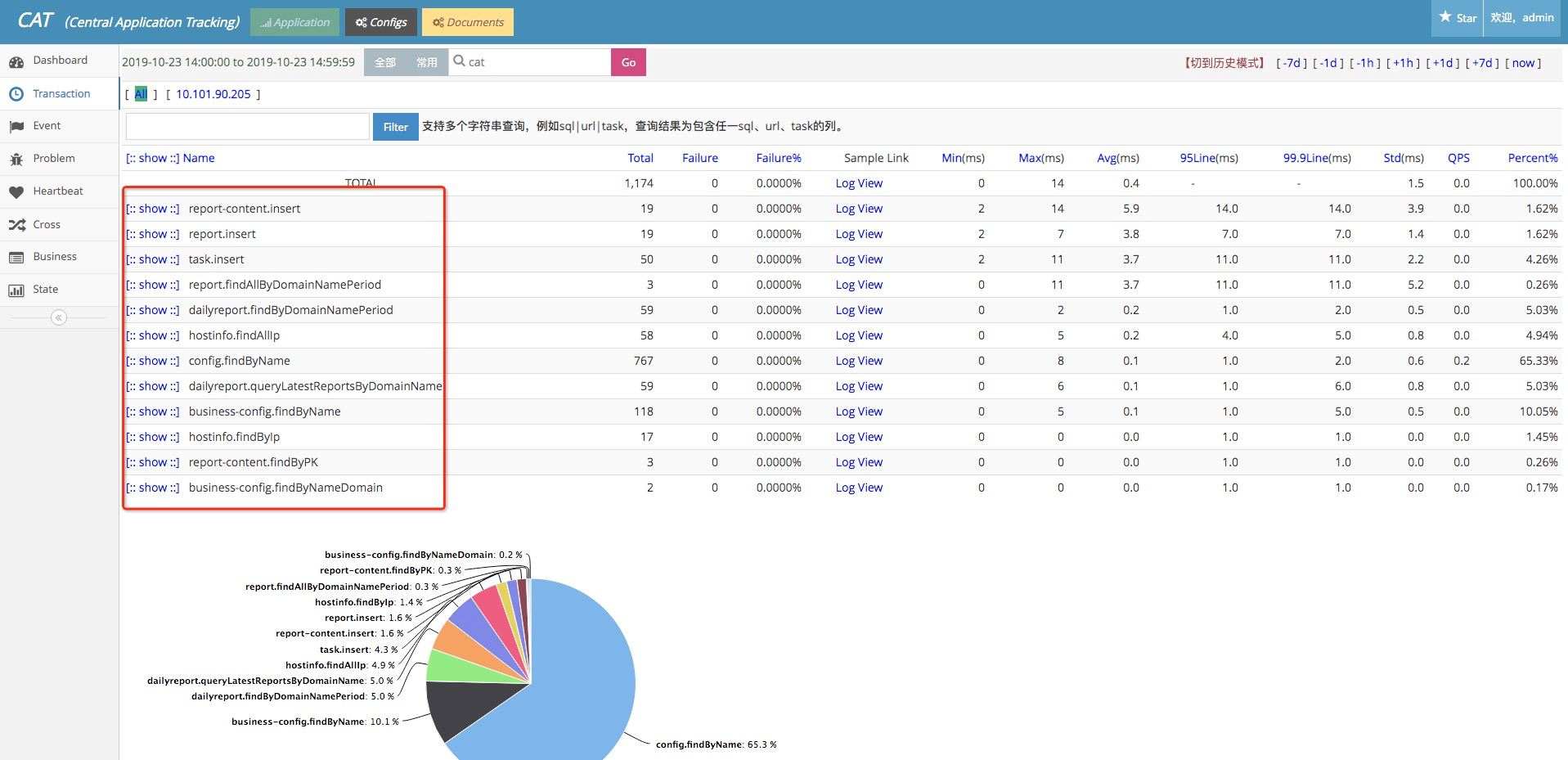Open the State chart icon
The image size is (1568, 760).
point(16,290)
